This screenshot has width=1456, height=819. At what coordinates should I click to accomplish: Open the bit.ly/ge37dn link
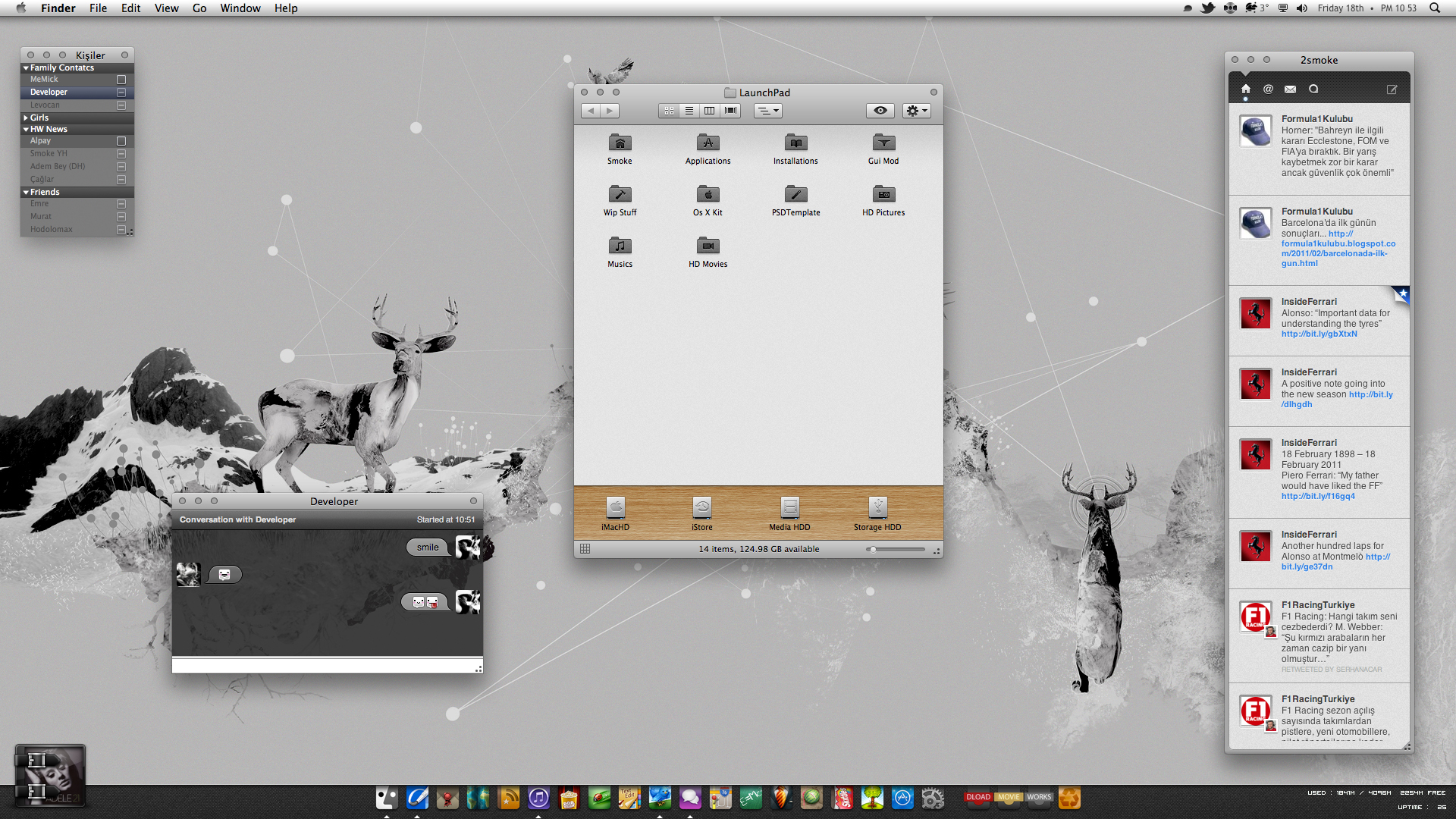(1335, 562)
